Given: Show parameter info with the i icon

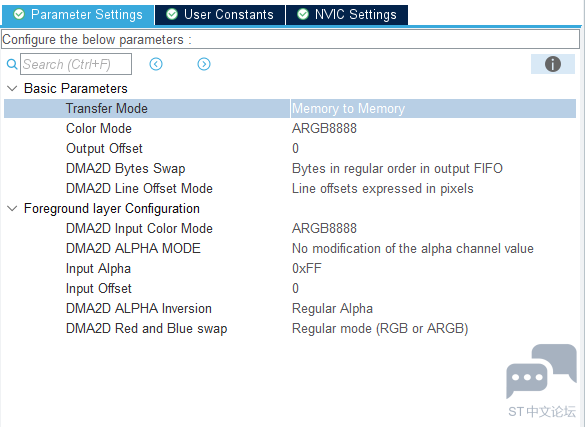Looking at the screenshot, I should [553, 64].
